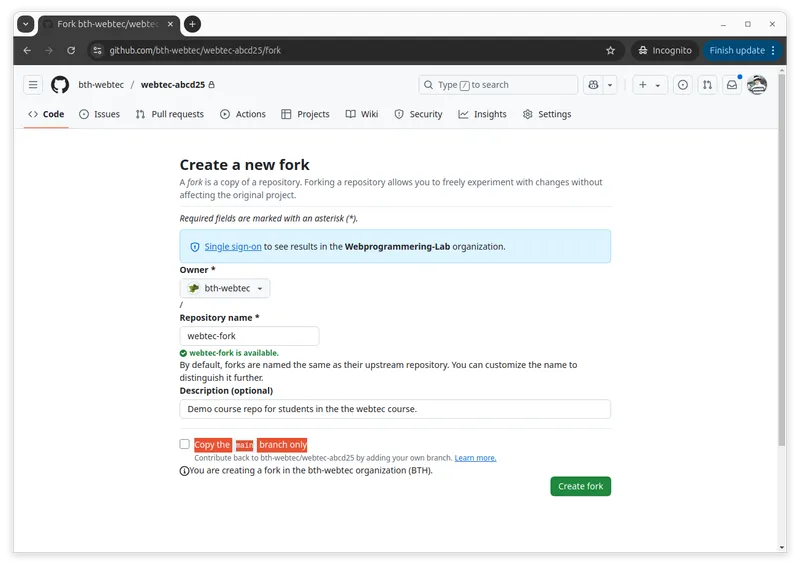Click the Description text field
The width and height of the screenshot is (800, 568).
point(395,409)
